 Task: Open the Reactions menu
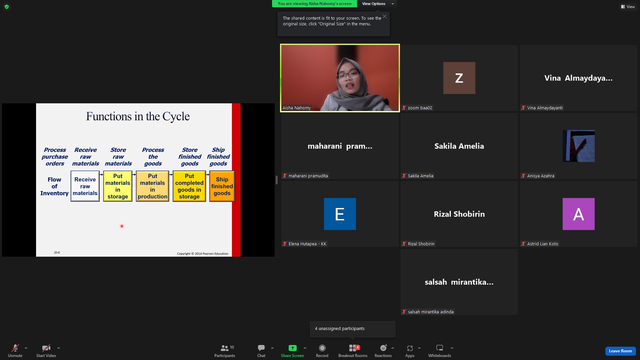[383, 350]
